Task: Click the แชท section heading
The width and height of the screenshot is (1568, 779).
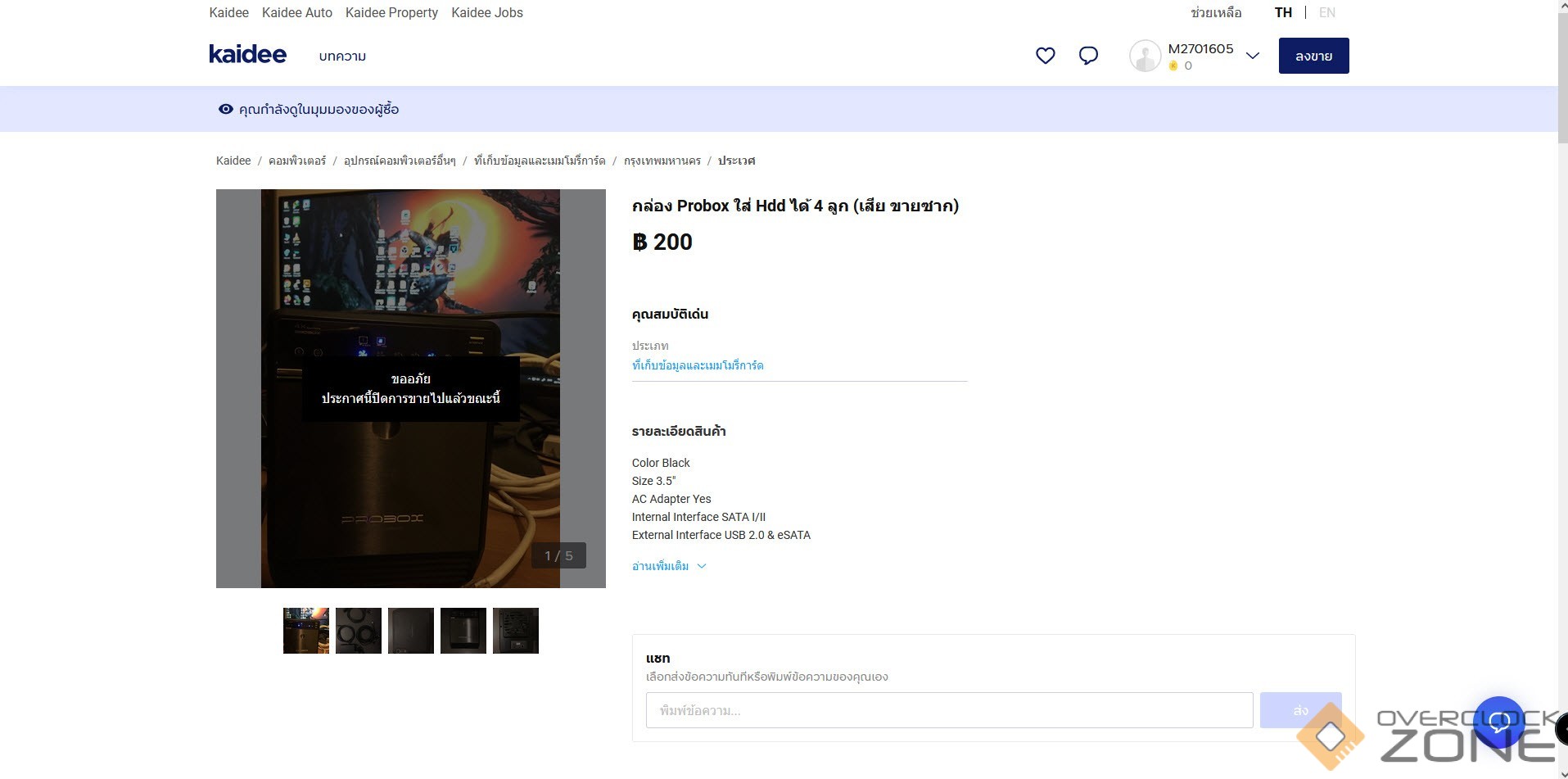Action: point(657,658)
